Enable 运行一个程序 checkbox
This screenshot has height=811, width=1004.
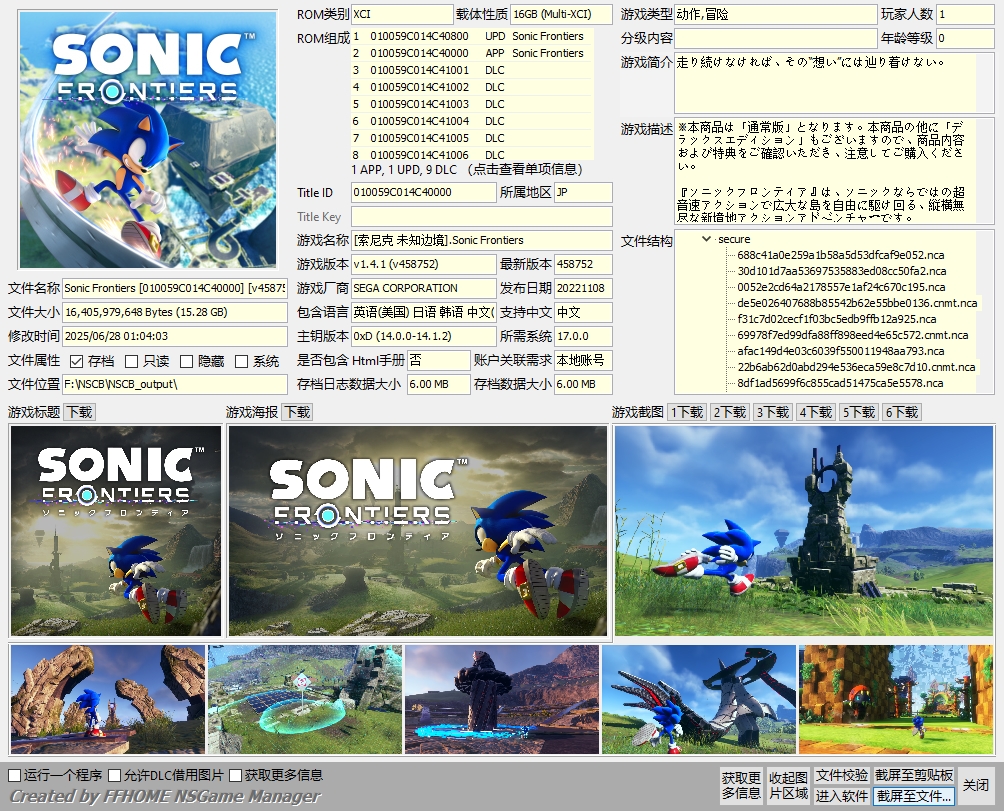point(15,776)
